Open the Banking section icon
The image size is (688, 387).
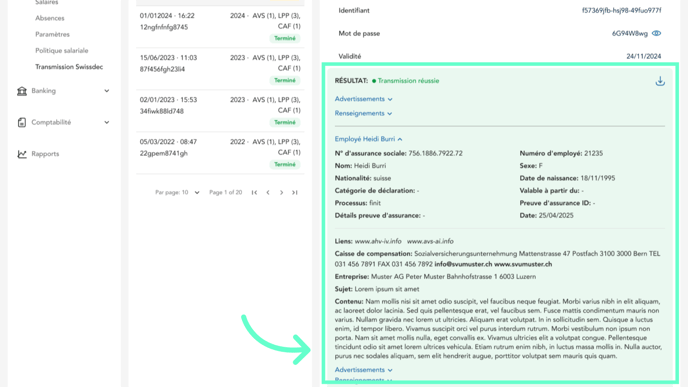point(22,91)
